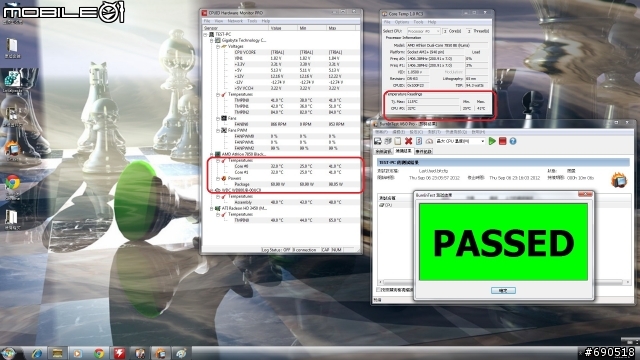Screen dimensions: 640x360
Task: Click the Platform field in Core Temp
Action: pyautogui.click(x=435, y=52)
